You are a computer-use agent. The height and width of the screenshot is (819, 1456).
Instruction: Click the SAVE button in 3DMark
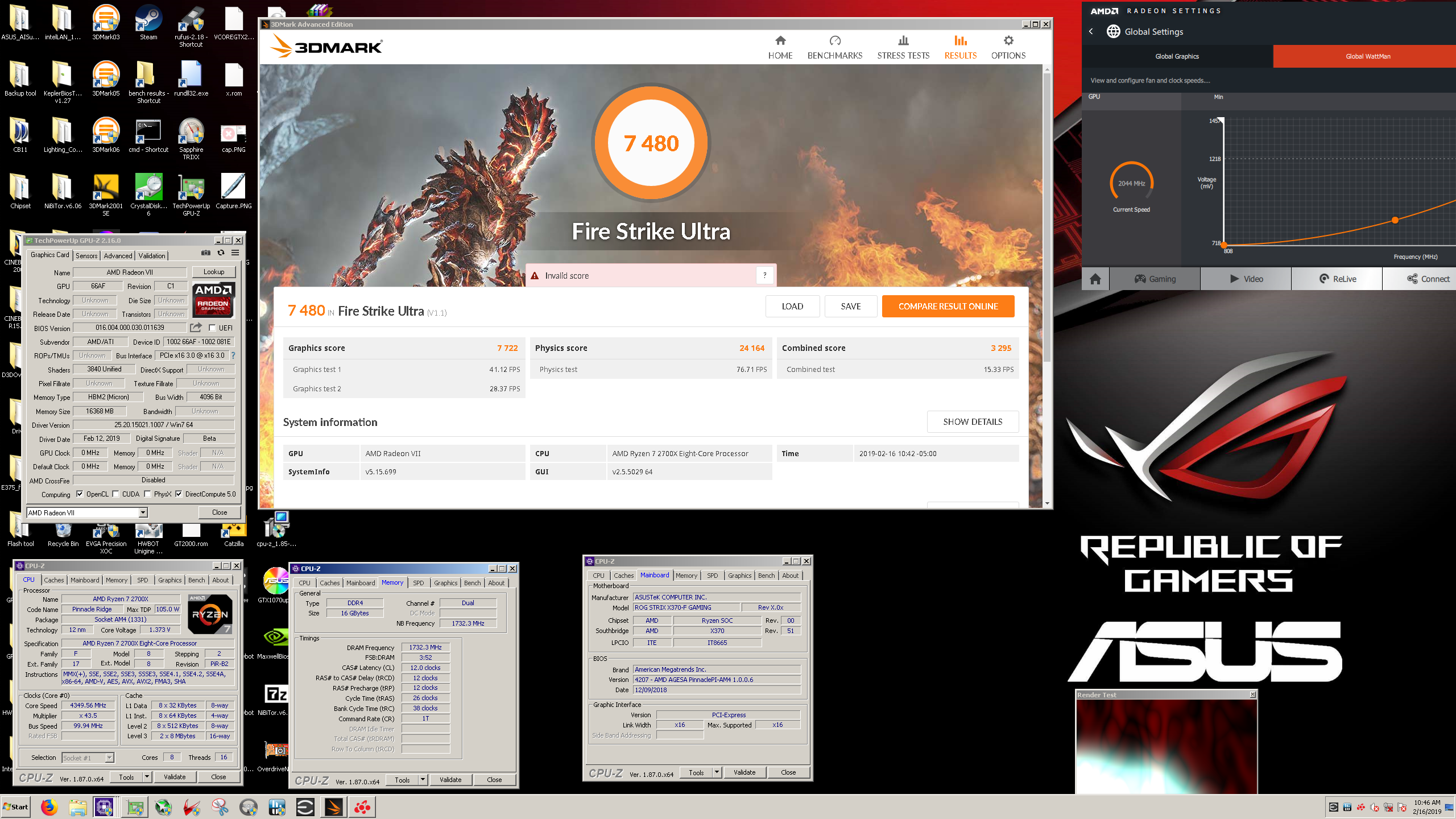point(851,306)
